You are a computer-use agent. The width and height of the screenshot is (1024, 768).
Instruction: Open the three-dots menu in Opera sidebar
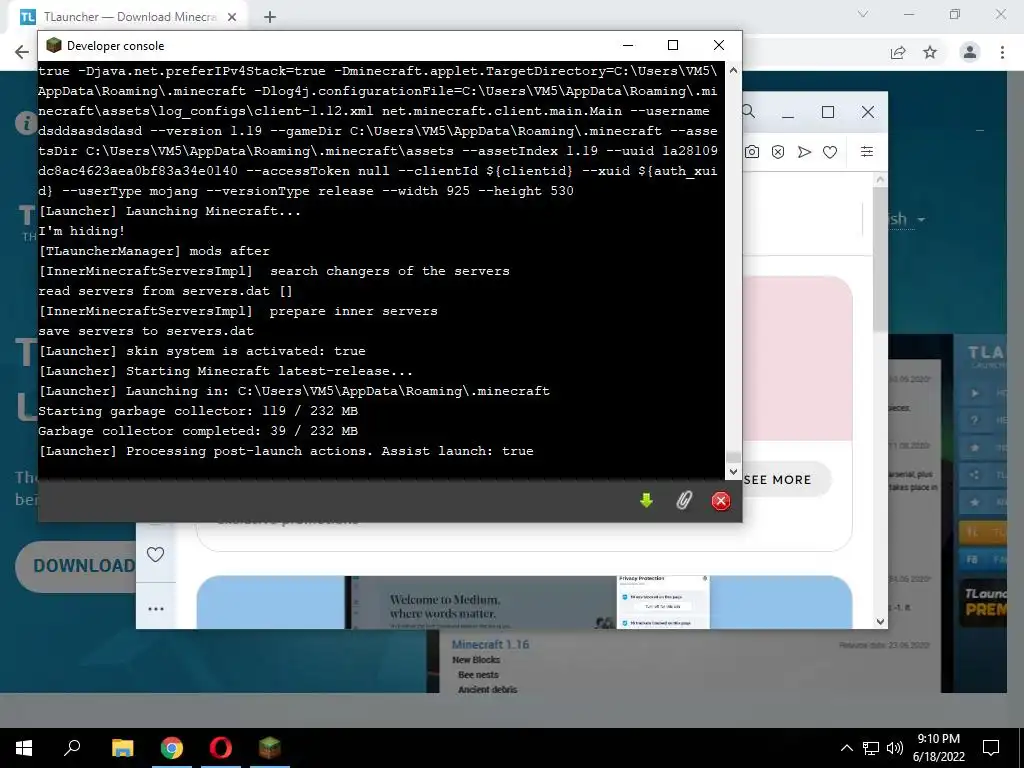pyautogui.click(x=155, y=609)
